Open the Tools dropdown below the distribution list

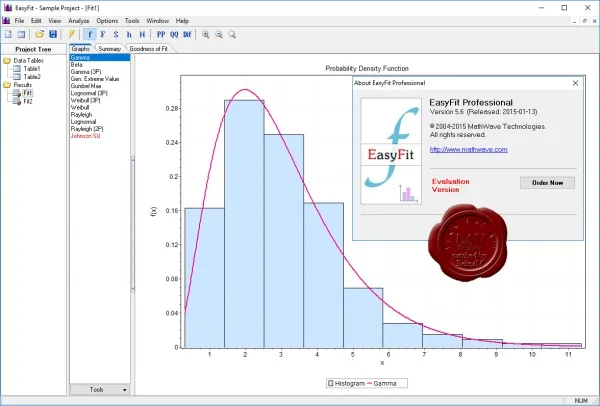pos(100,390)
